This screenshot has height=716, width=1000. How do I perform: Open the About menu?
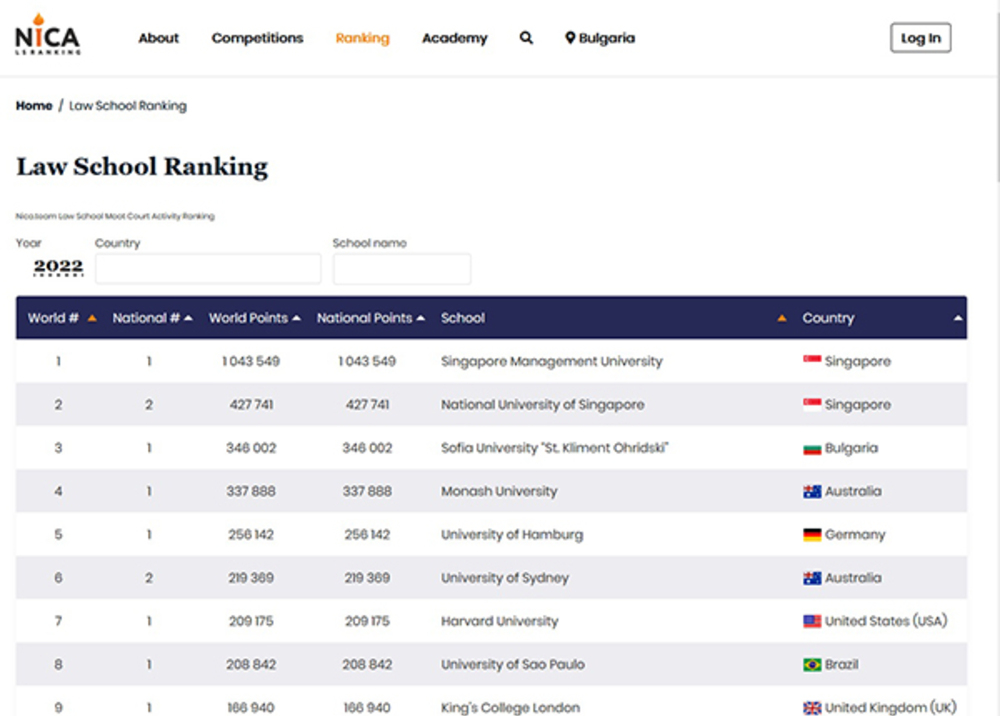click(159, 38)
